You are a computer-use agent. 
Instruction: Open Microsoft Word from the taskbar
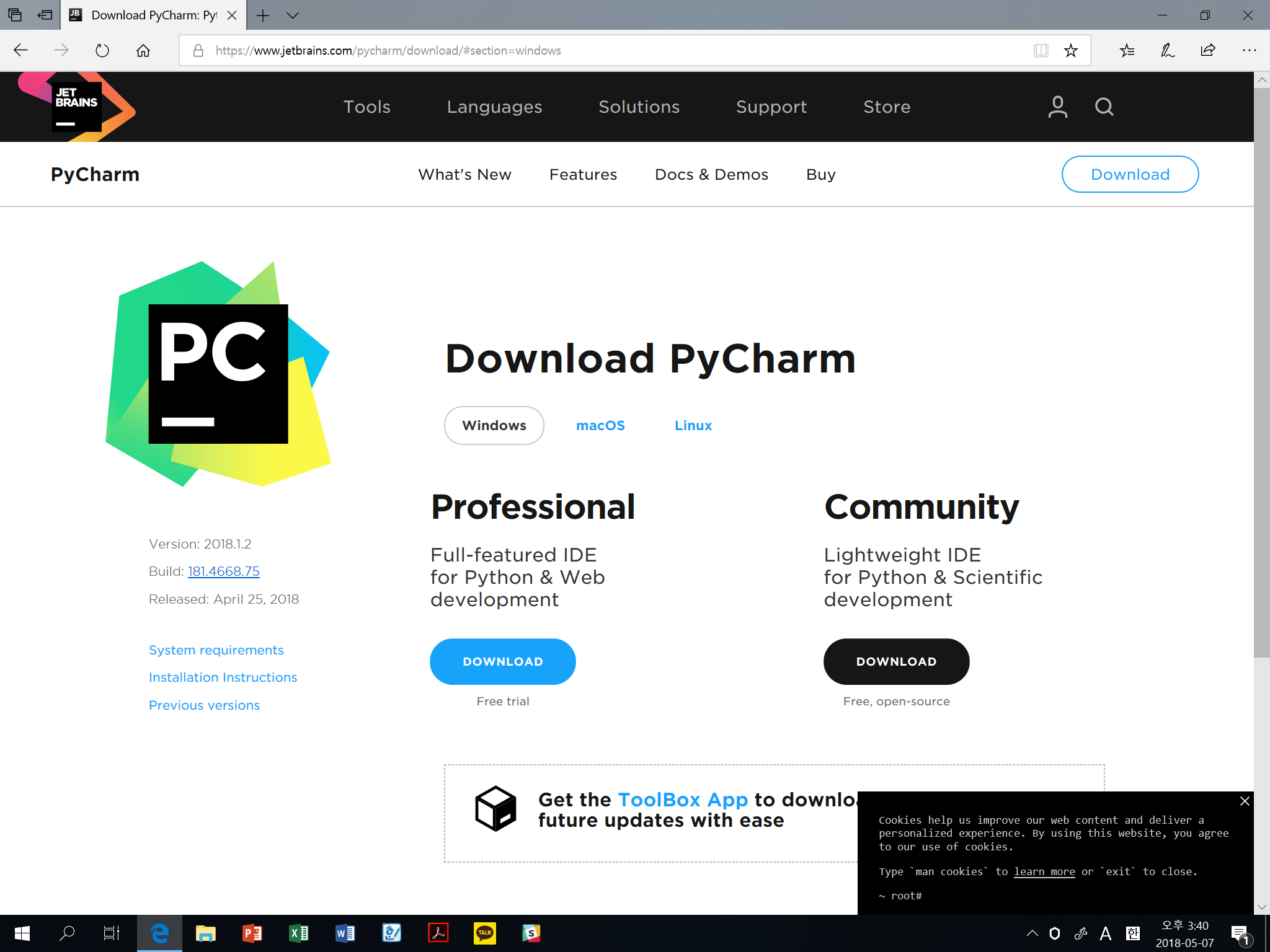[345, 933]
